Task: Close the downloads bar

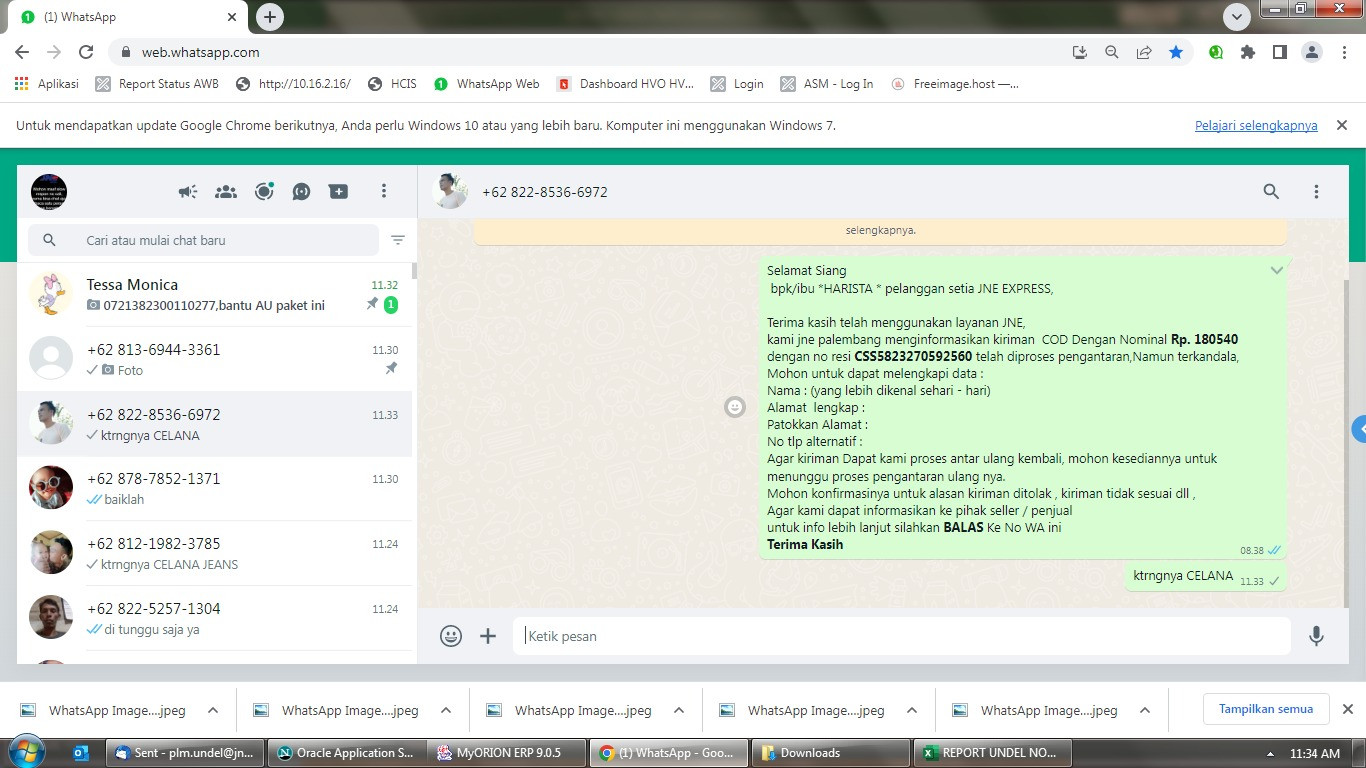Action: (1347, 709)
